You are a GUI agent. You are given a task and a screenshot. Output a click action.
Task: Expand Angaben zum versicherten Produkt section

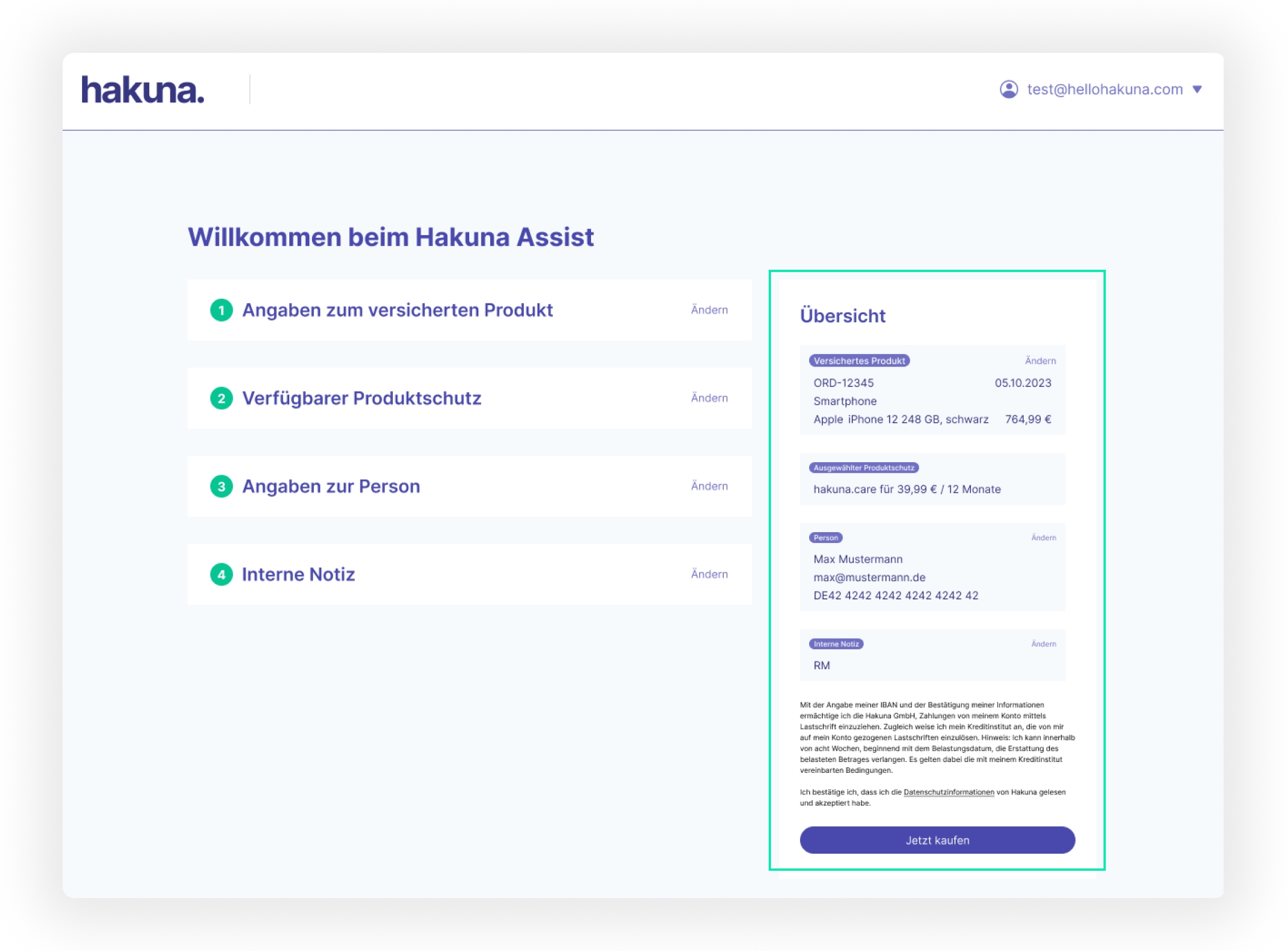click(x=397, y=310)
